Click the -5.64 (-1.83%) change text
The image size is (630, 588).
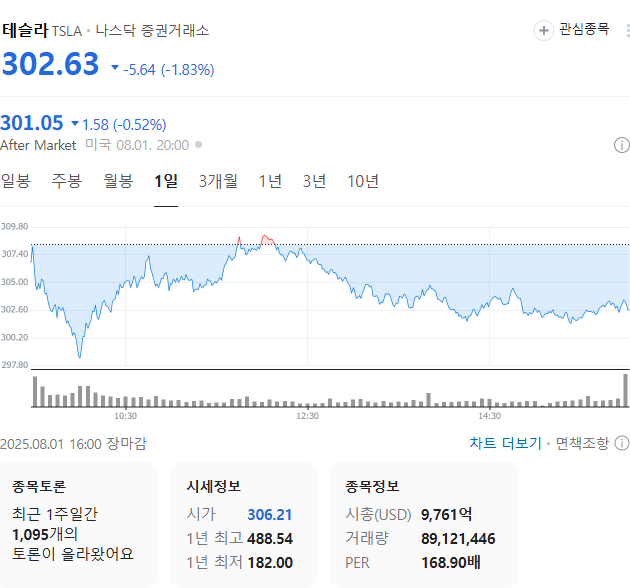pyautogui.click(x=169, y=70)
